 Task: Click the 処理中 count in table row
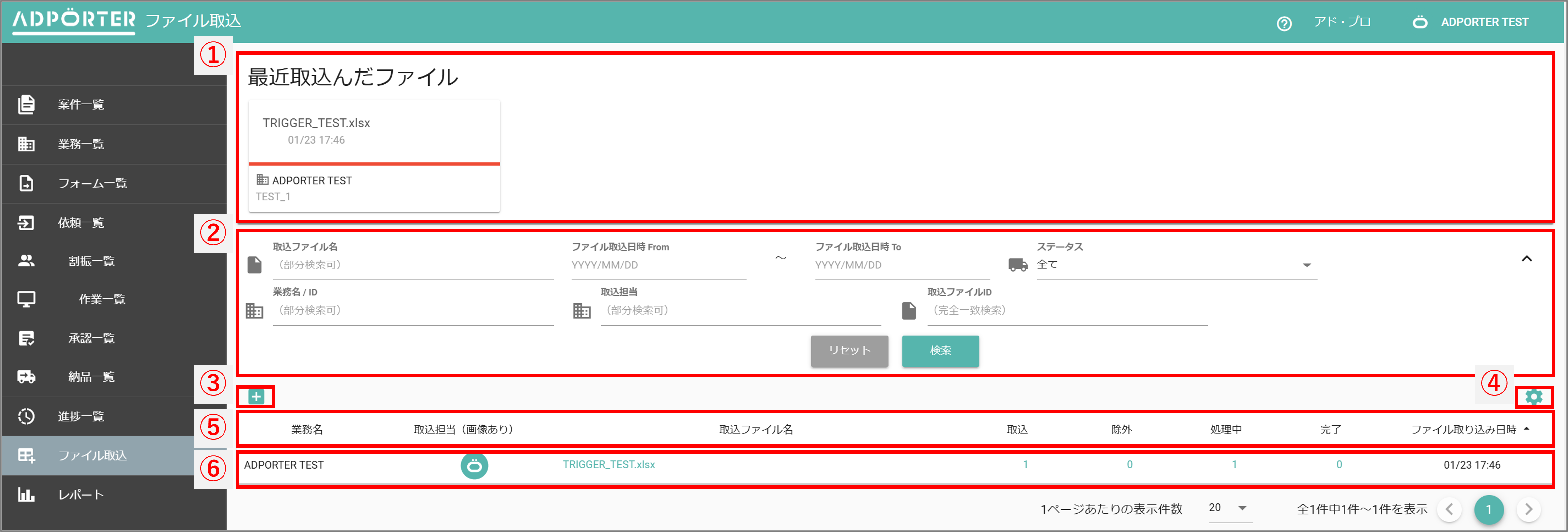(x=1234, y=465)
